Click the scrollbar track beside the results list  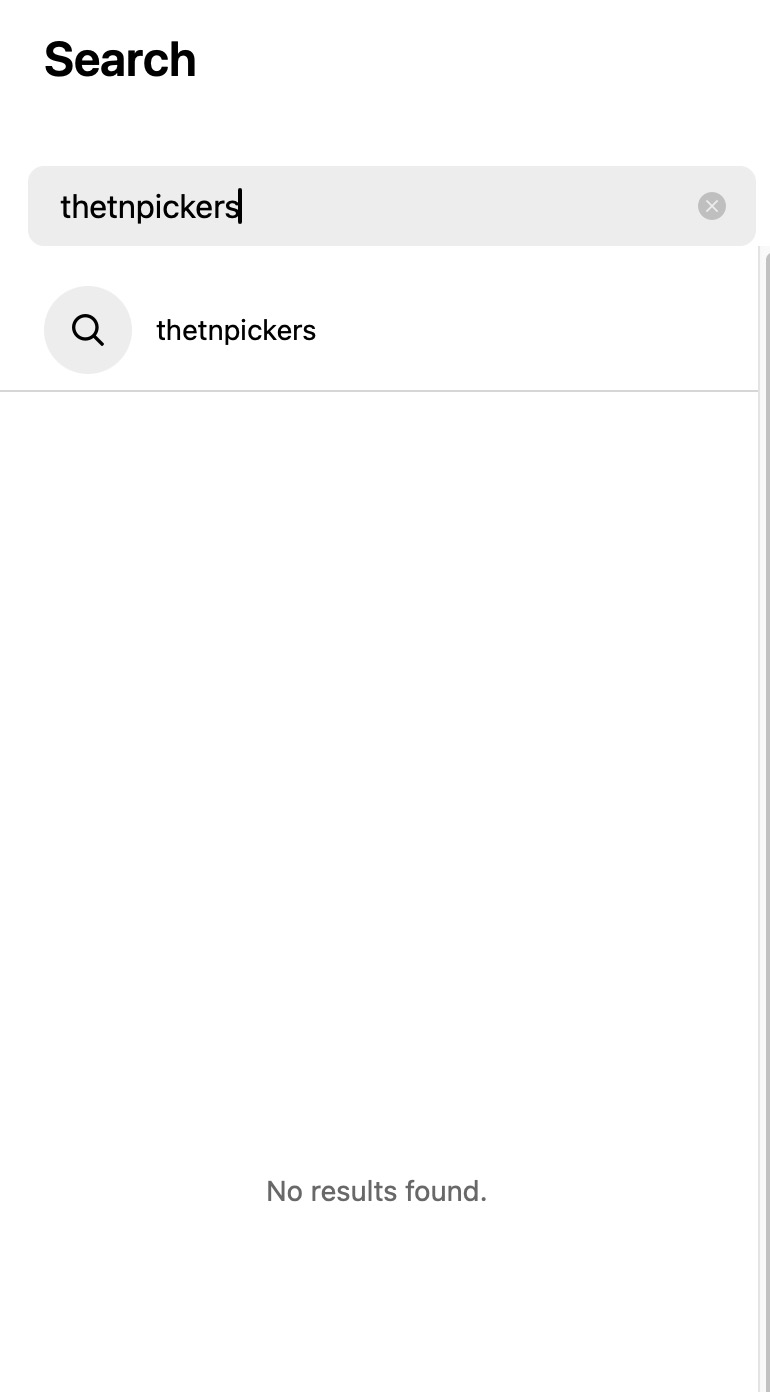[764, 819]
